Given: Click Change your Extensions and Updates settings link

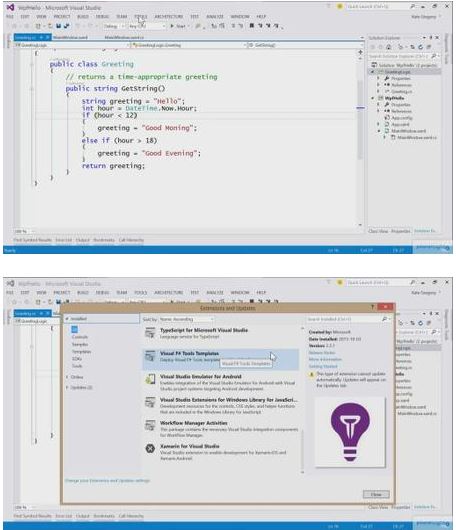Looking at the screenshot, I should (x=107, y=480).
